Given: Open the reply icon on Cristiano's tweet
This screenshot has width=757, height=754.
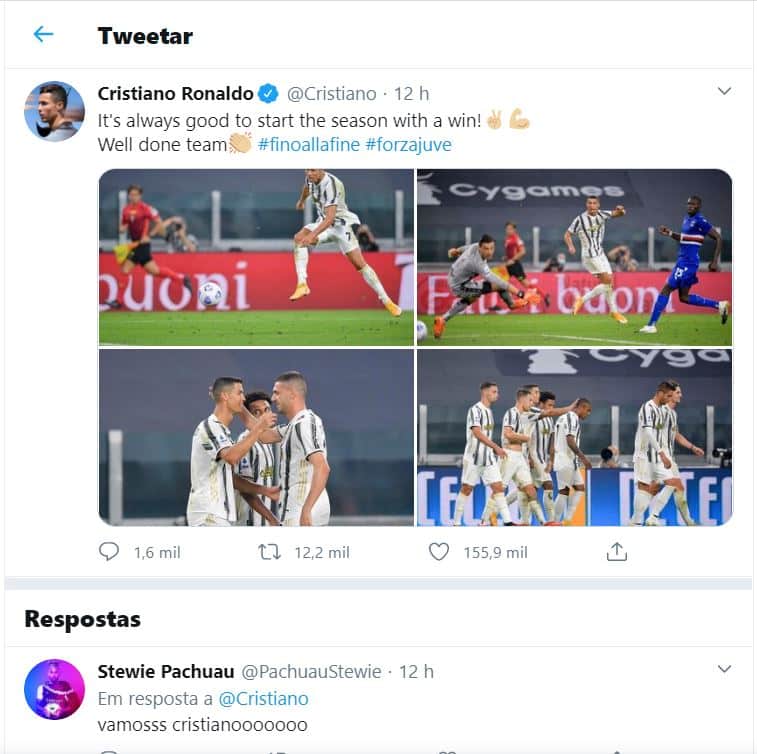Looking at the screenshot, I should pos(109,551).
